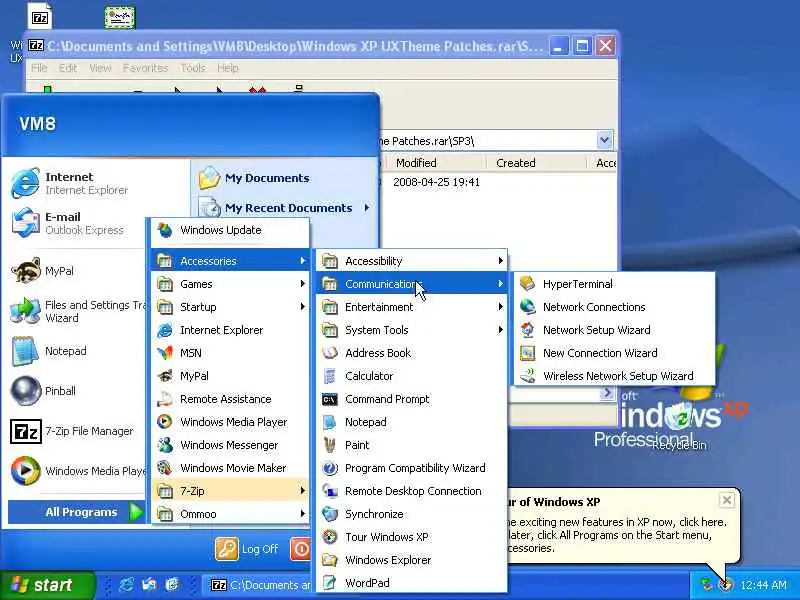Click the Start button

pyautogui.click(x=47, y=585)
